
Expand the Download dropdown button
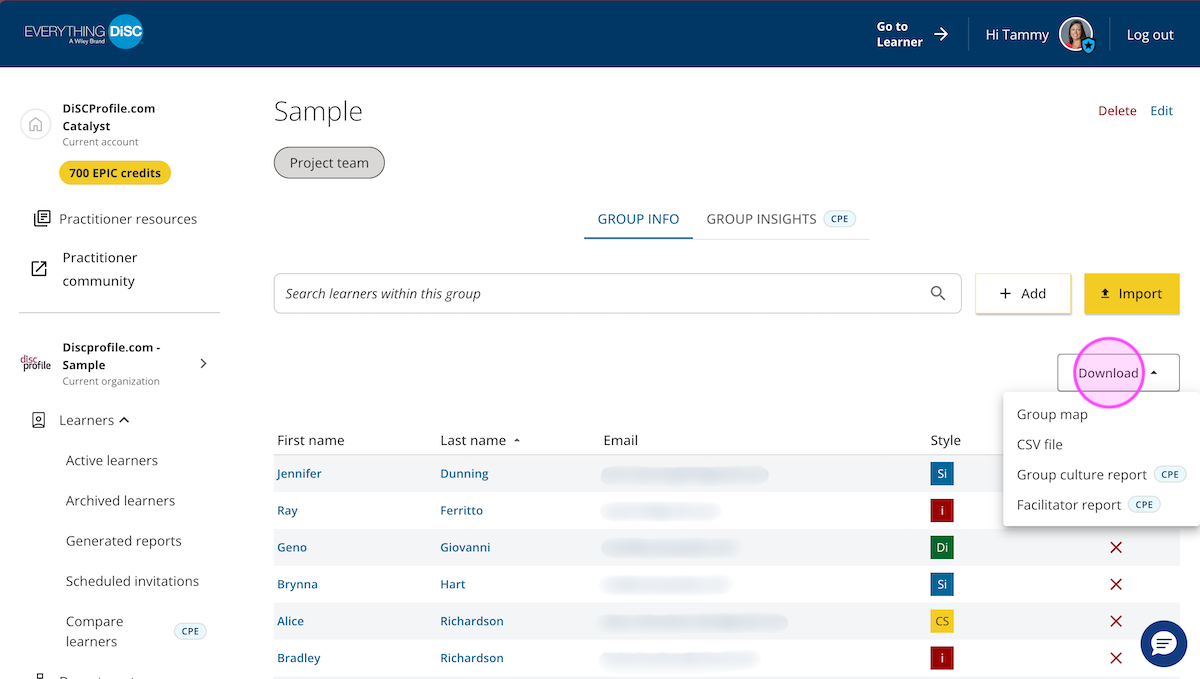tap(1118, 373)
